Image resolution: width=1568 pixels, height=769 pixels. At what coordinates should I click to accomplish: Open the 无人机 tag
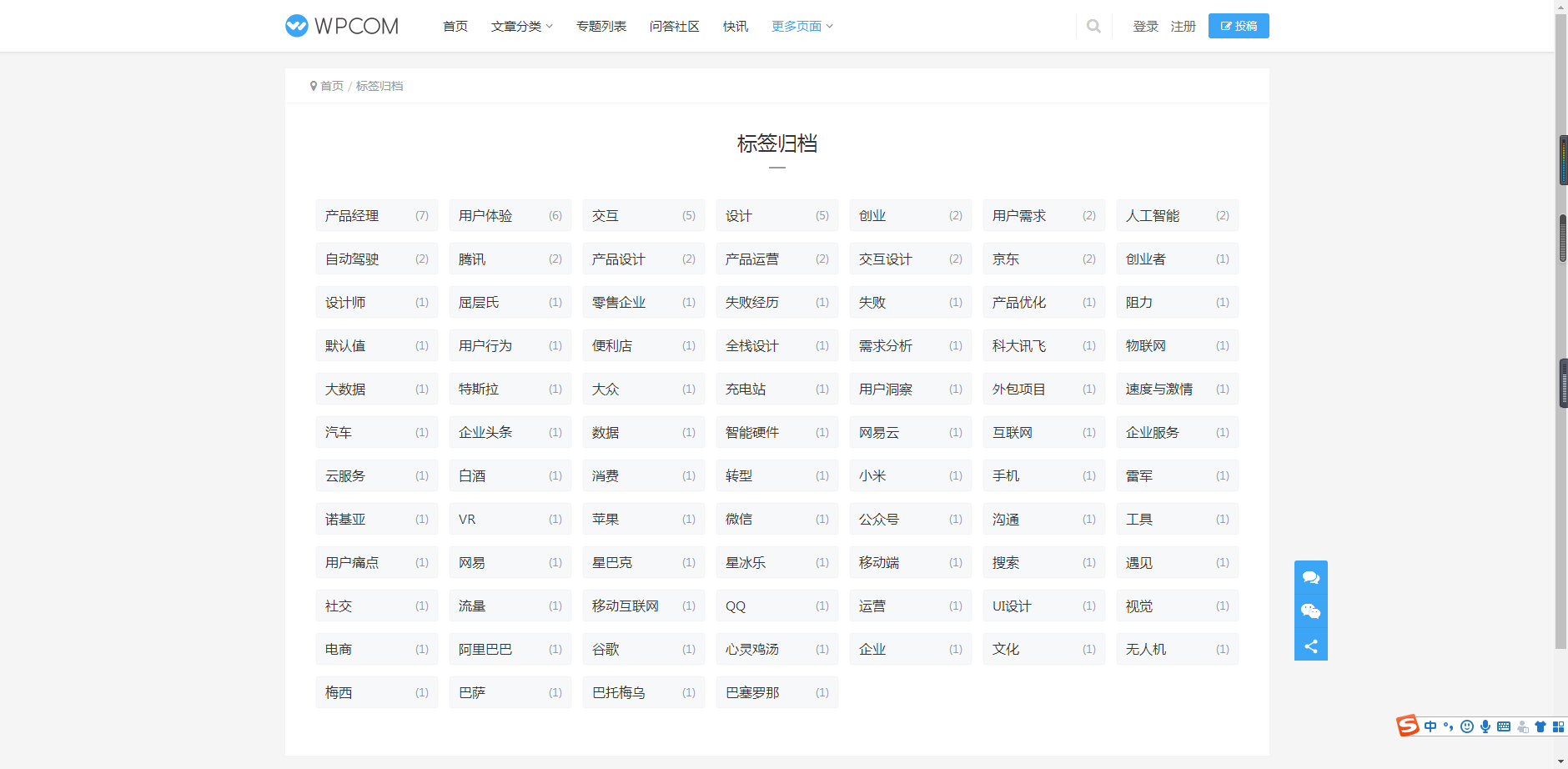(x=1178, y=649)
